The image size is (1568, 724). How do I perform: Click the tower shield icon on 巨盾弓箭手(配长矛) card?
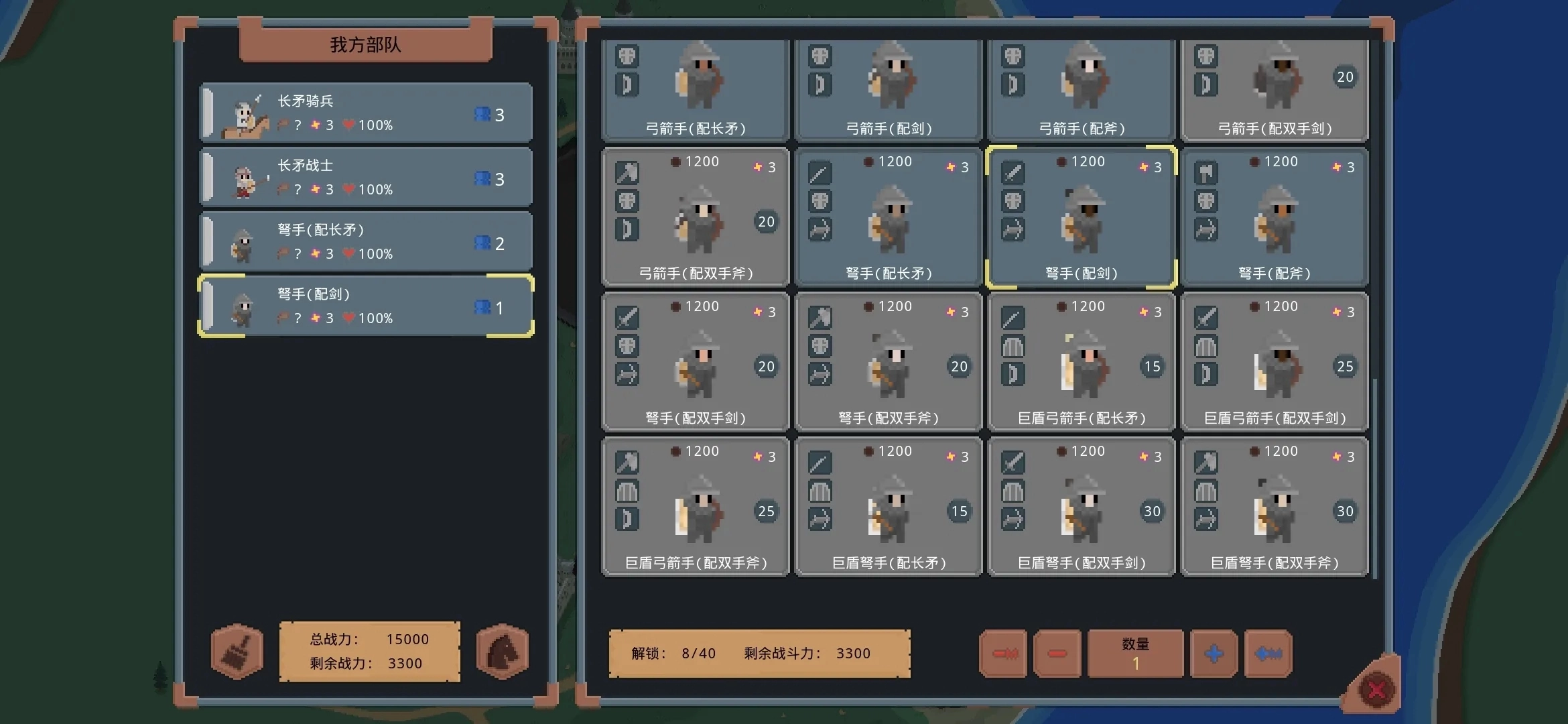click(1012, 345)
